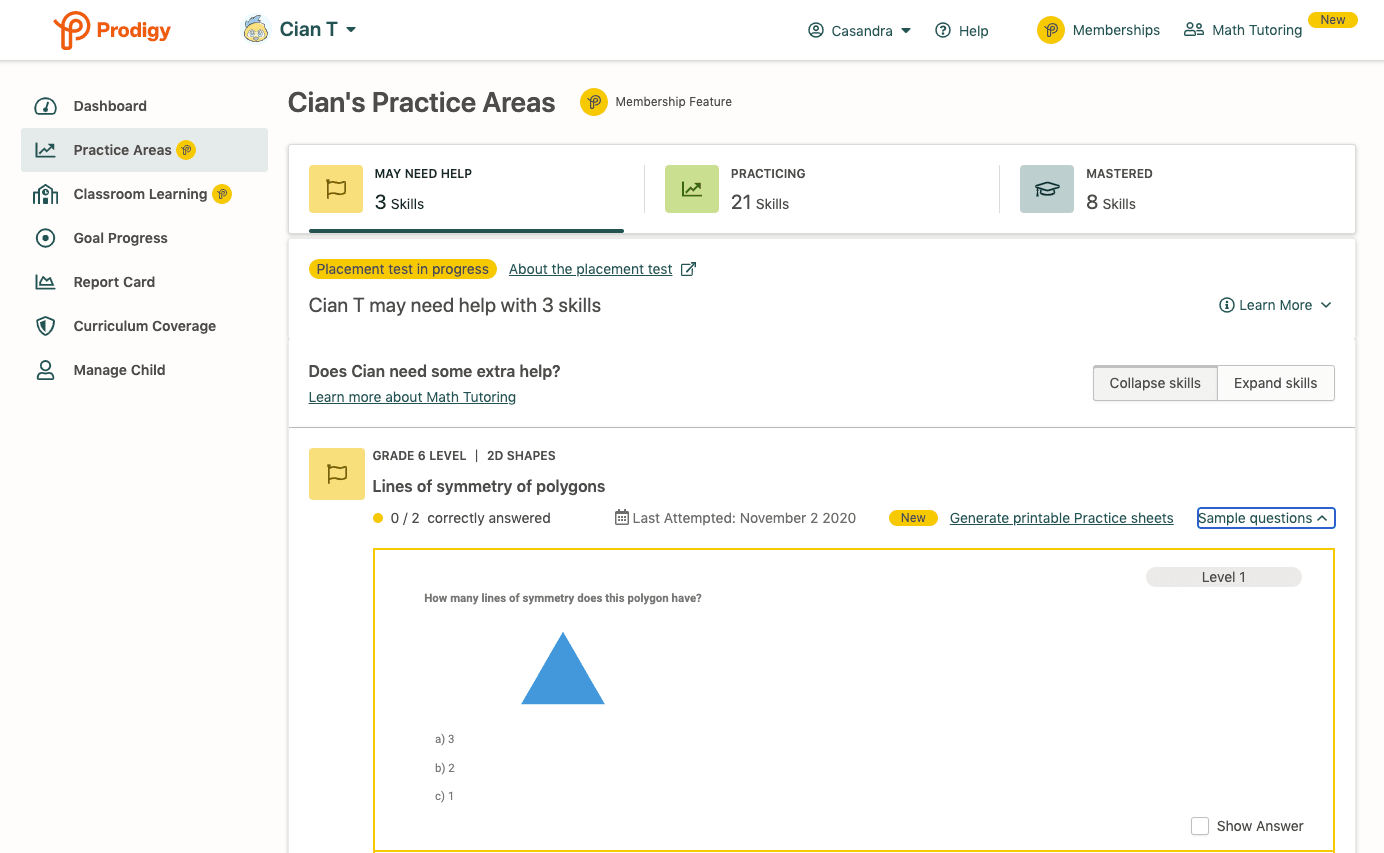Switch to the Math Tutoring section
Viewport: 1384px width, 853px height.
[x=1243, y=29]
